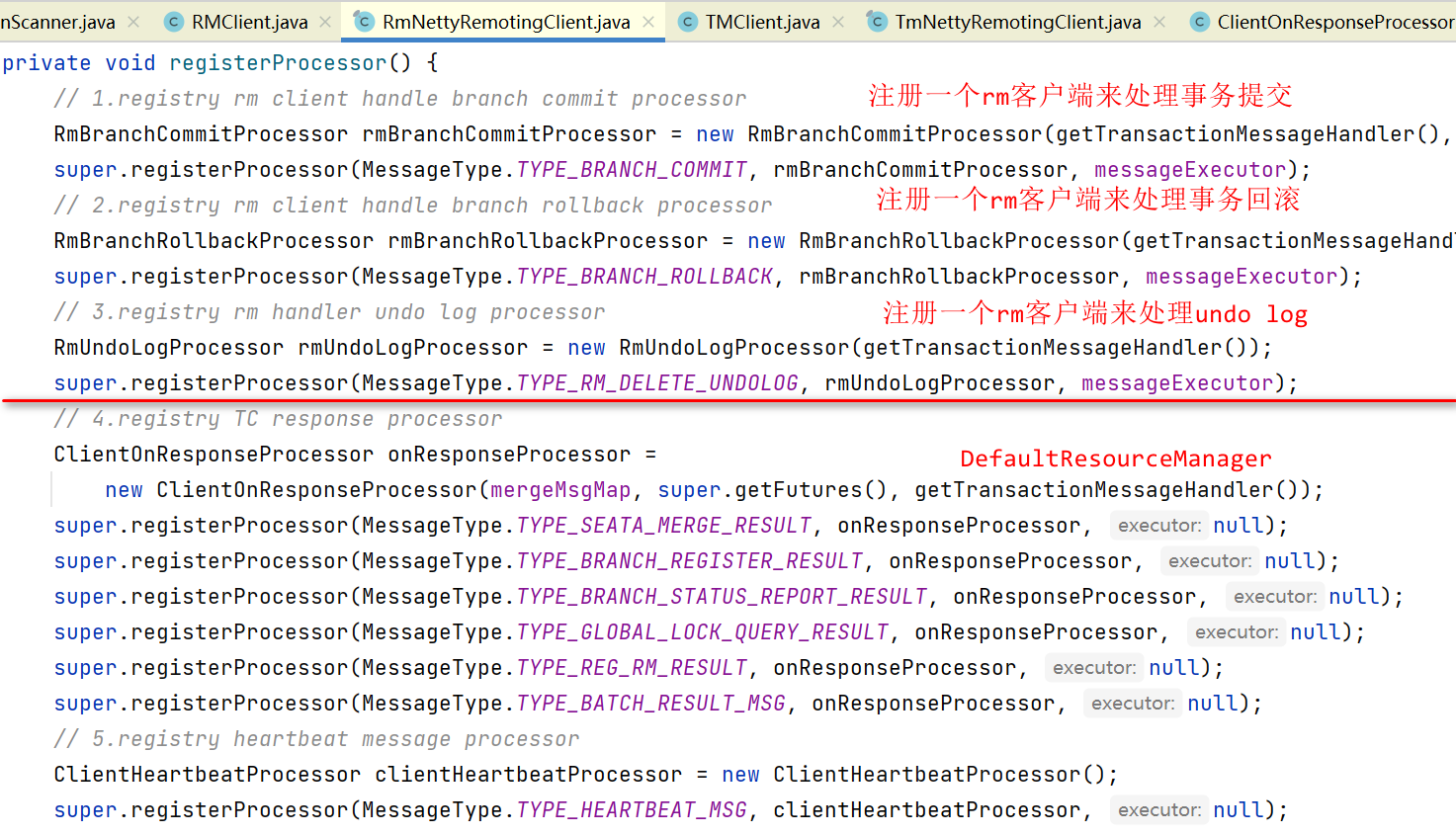The height and width of the screenshot is (835, 1456).
Task: Click the TYPE_REG_RM_RESULT constant
Action: point(632,668)
